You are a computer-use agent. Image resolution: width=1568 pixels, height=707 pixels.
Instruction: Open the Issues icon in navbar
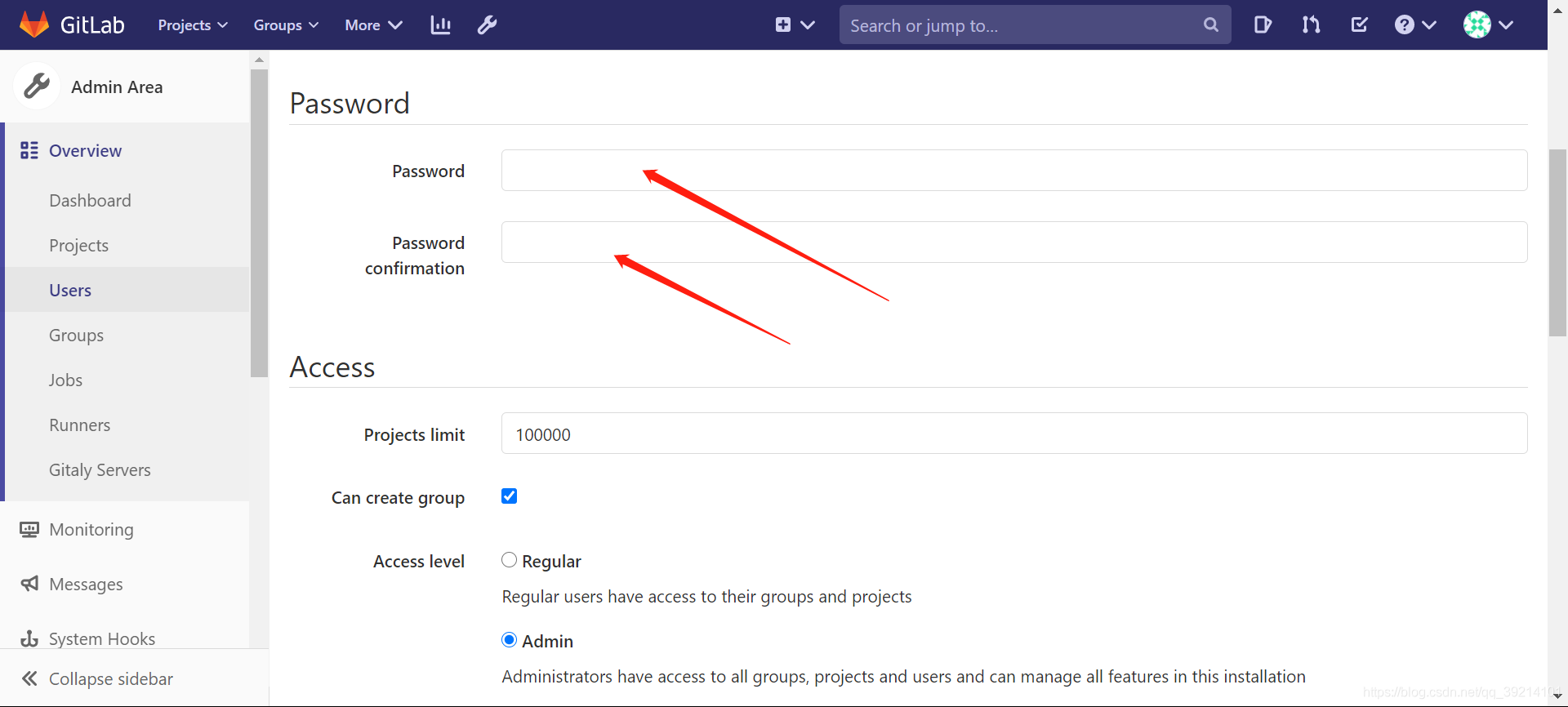coord(1263,25)
